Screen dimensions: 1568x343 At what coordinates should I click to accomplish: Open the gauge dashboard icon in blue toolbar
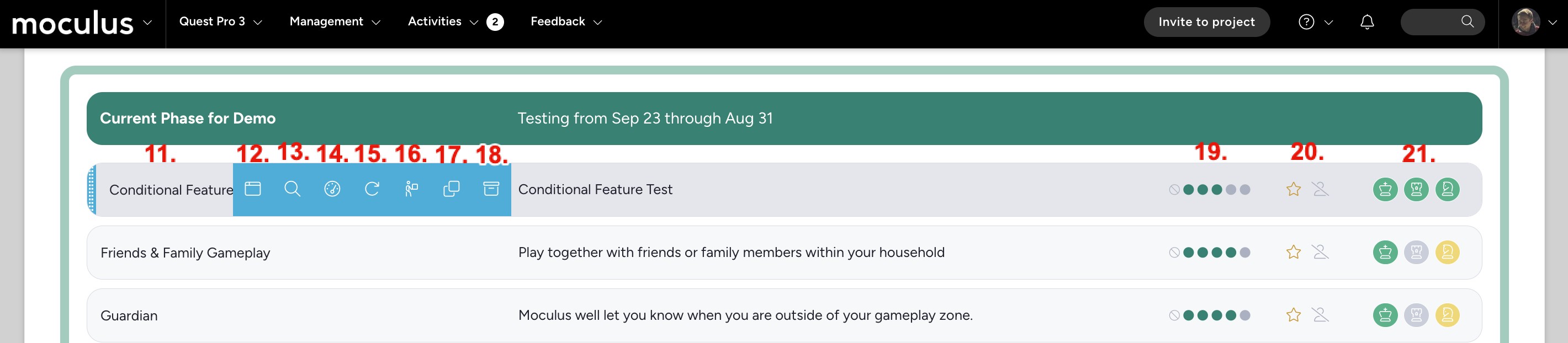click(332, 189)
